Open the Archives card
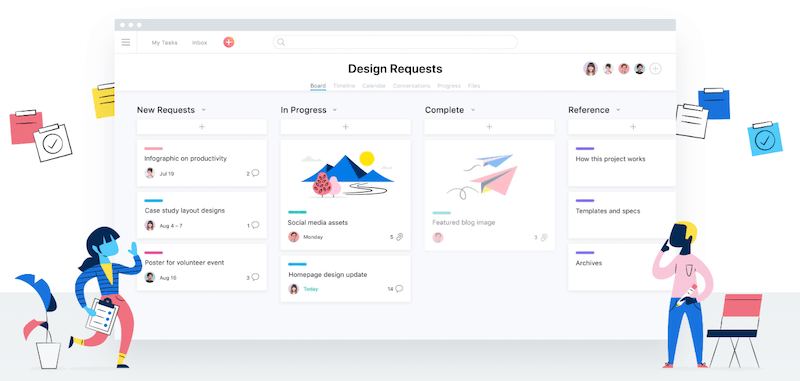 pyautogui.click(x=622, y=267)
